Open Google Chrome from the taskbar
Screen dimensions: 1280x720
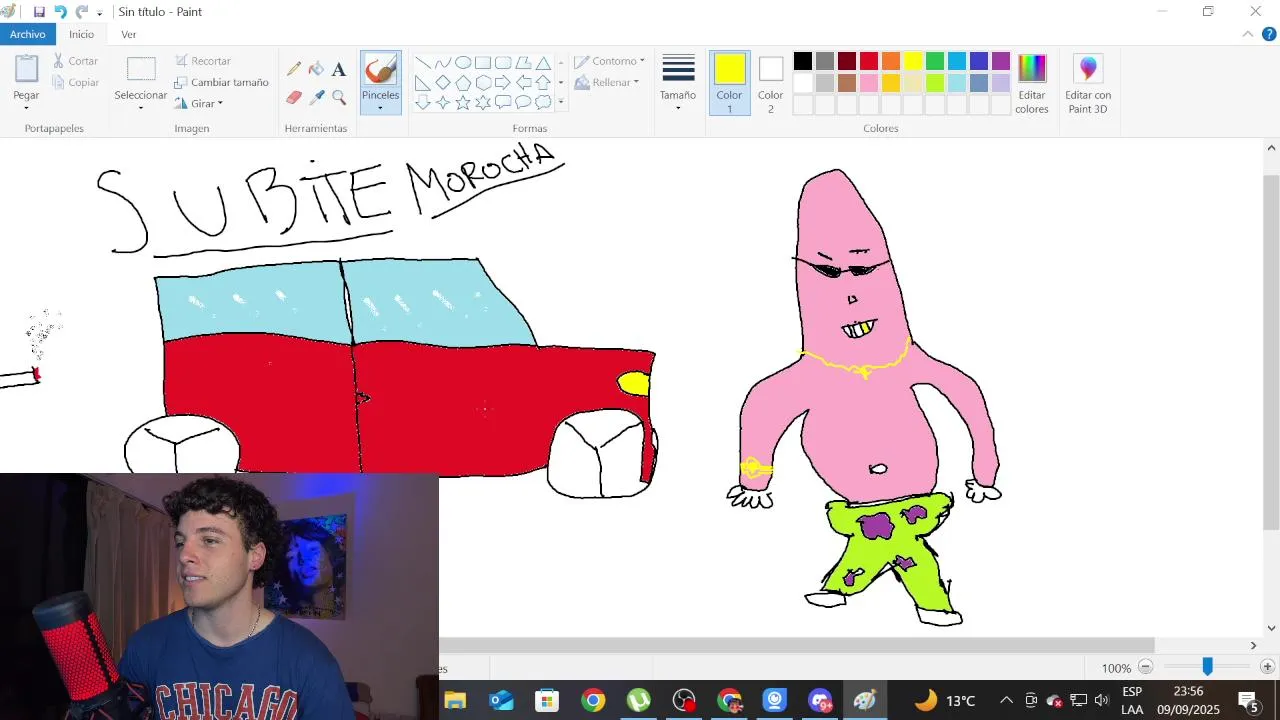click(593, 700)
